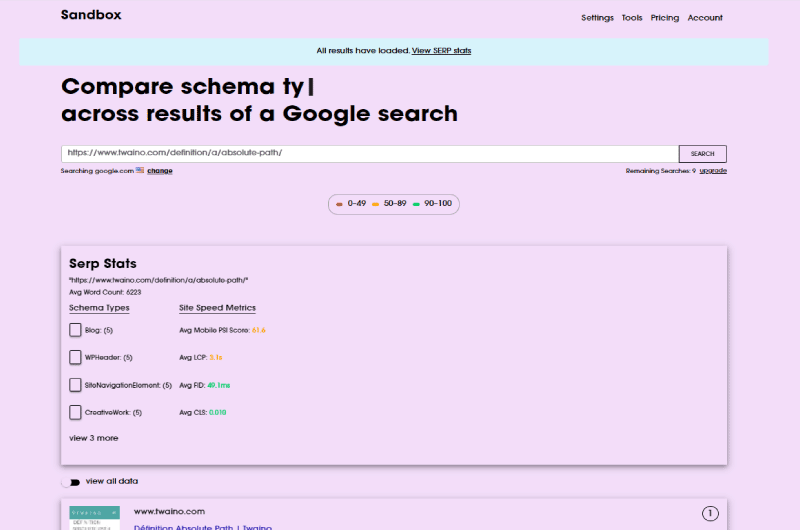The image size is (800, 530).
Task: Click the orange 50-89 score legend dot
Action: click(376, 204)
